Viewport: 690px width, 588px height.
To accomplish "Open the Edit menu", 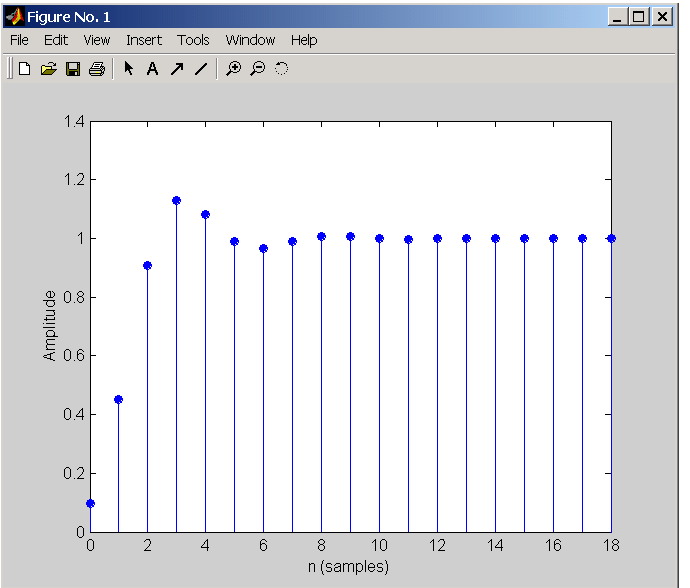I will click(x=55, y=40).
